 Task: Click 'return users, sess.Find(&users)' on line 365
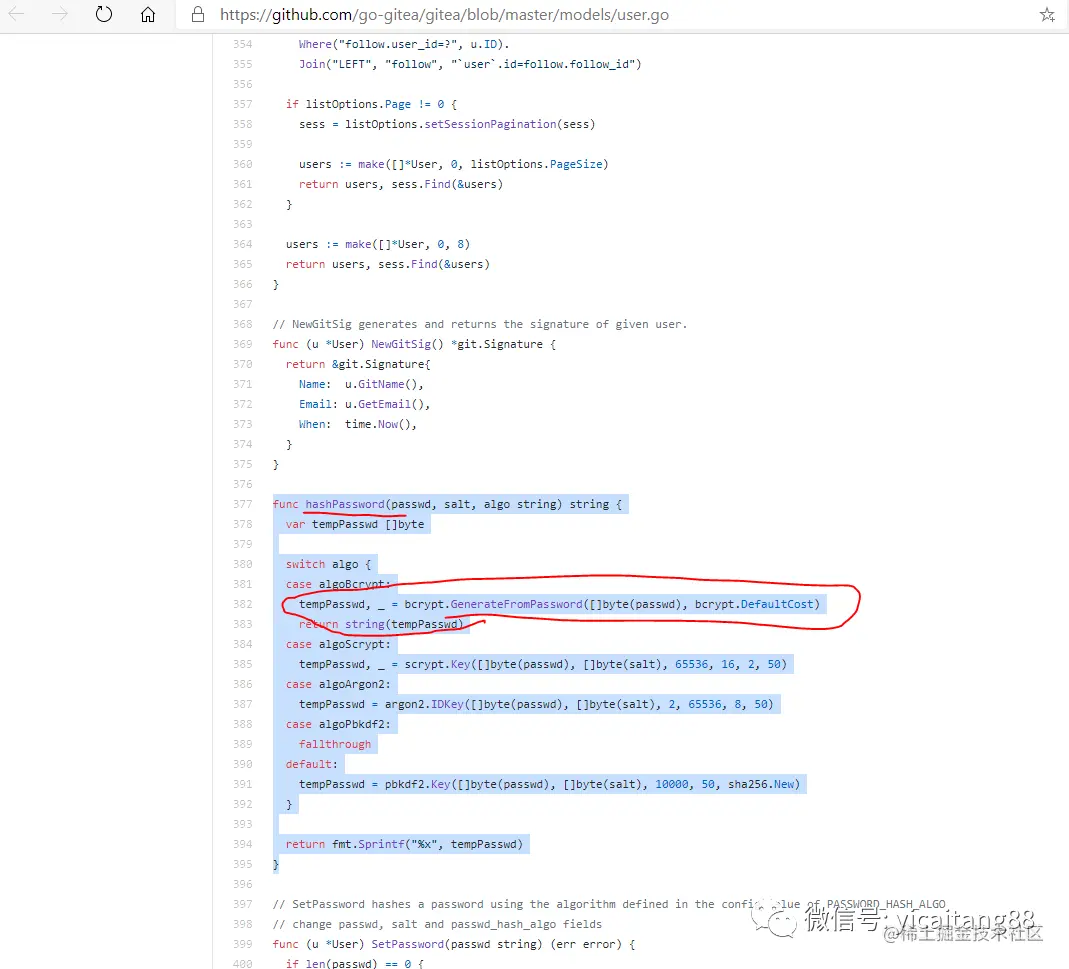pyautogui.click(x=388, y=265)
